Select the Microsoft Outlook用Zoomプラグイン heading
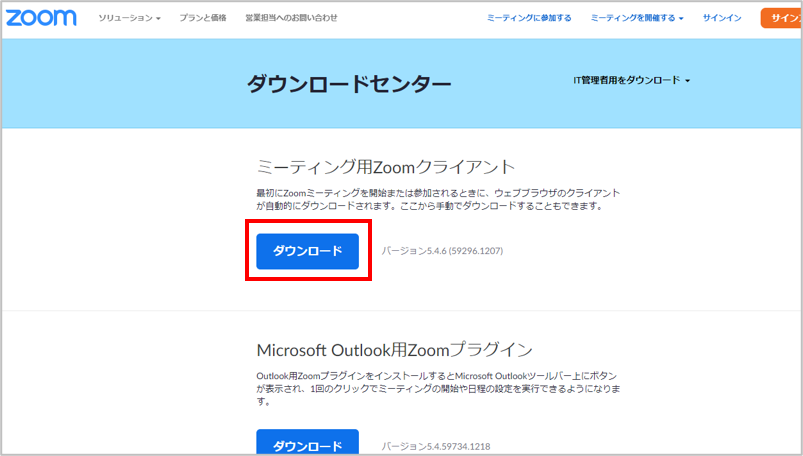The width and height of the screenshot is (803, 456). click(394, 349)
